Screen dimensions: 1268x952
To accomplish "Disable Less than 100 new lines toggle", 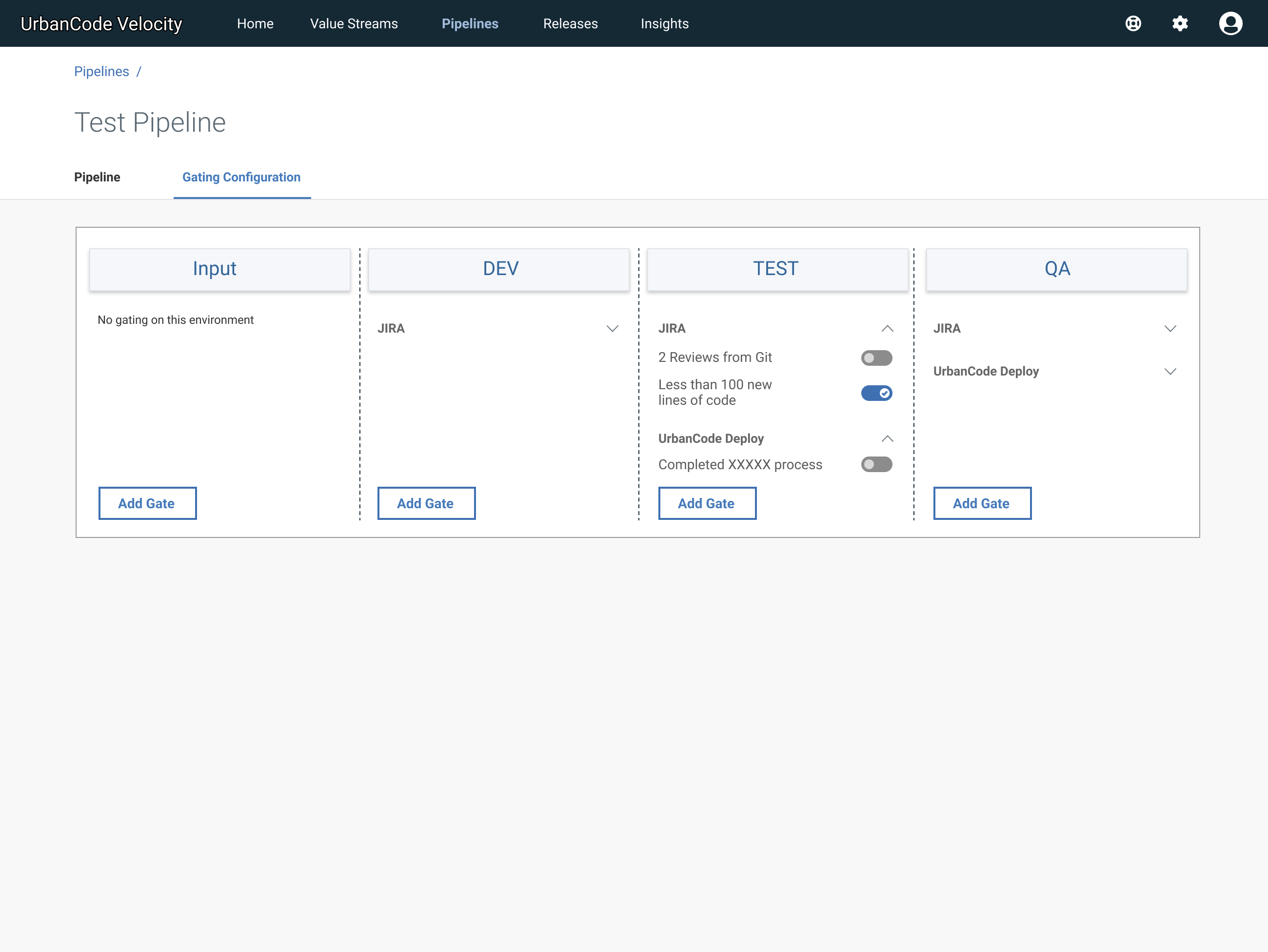I will [x=876, y=393].
